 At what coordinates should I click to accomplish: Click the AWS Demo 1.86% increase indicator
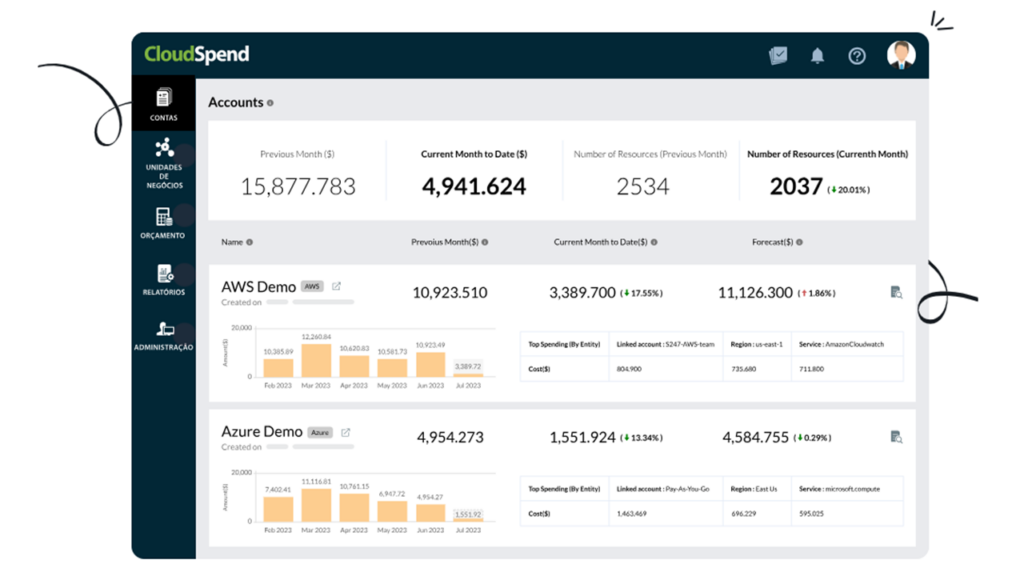coord(816,293)
